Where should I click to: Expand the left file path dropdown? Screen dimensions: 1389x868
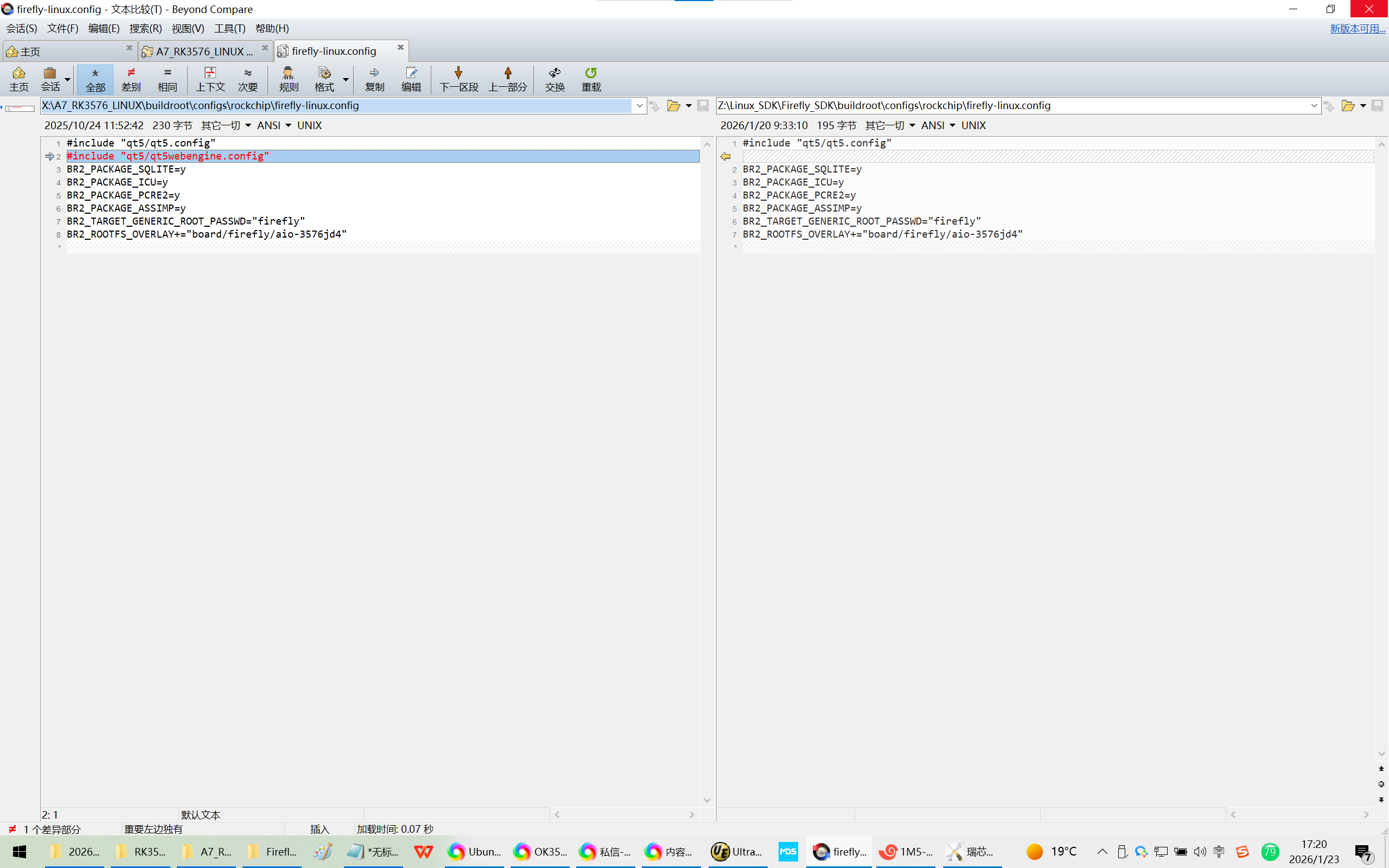(x=639, y=106)
